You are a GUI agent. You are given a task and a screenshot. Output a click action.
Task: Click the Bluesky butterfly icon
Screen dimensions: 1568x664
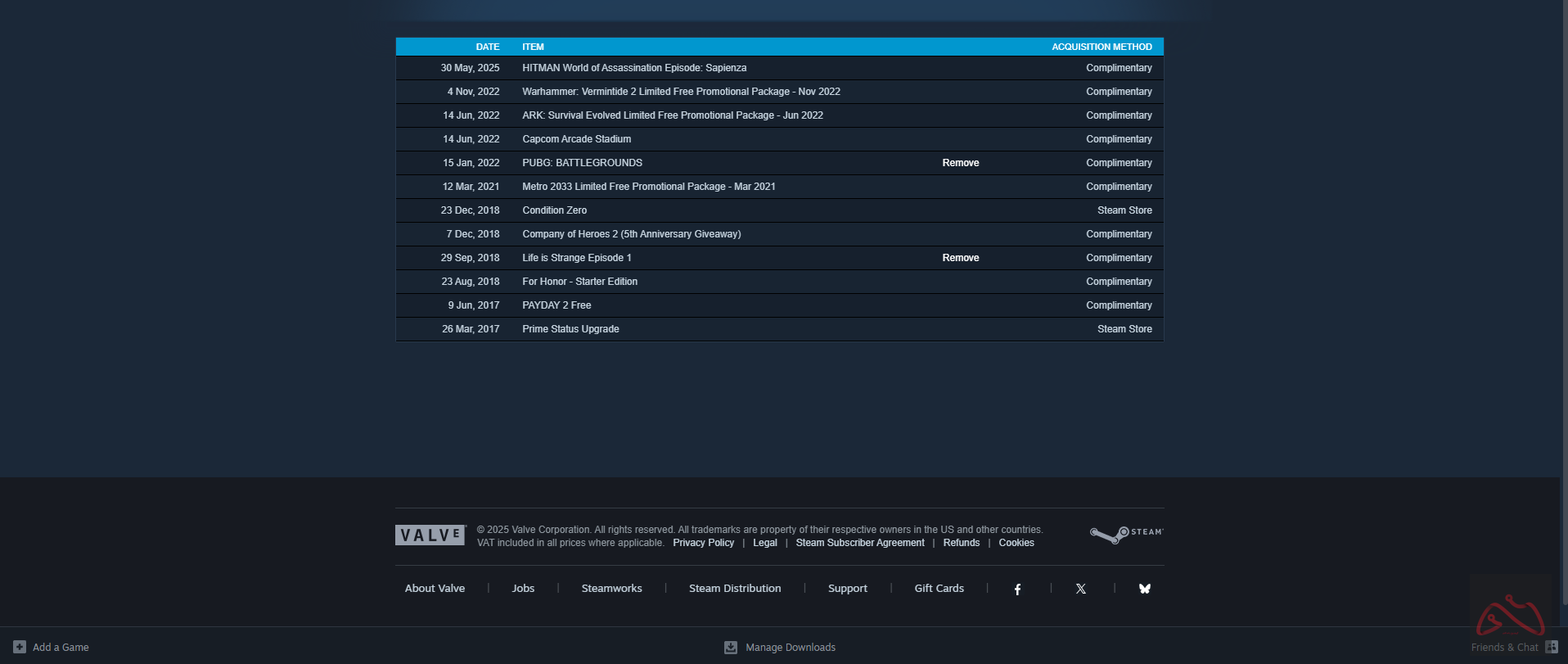(x=1145, y=589)
